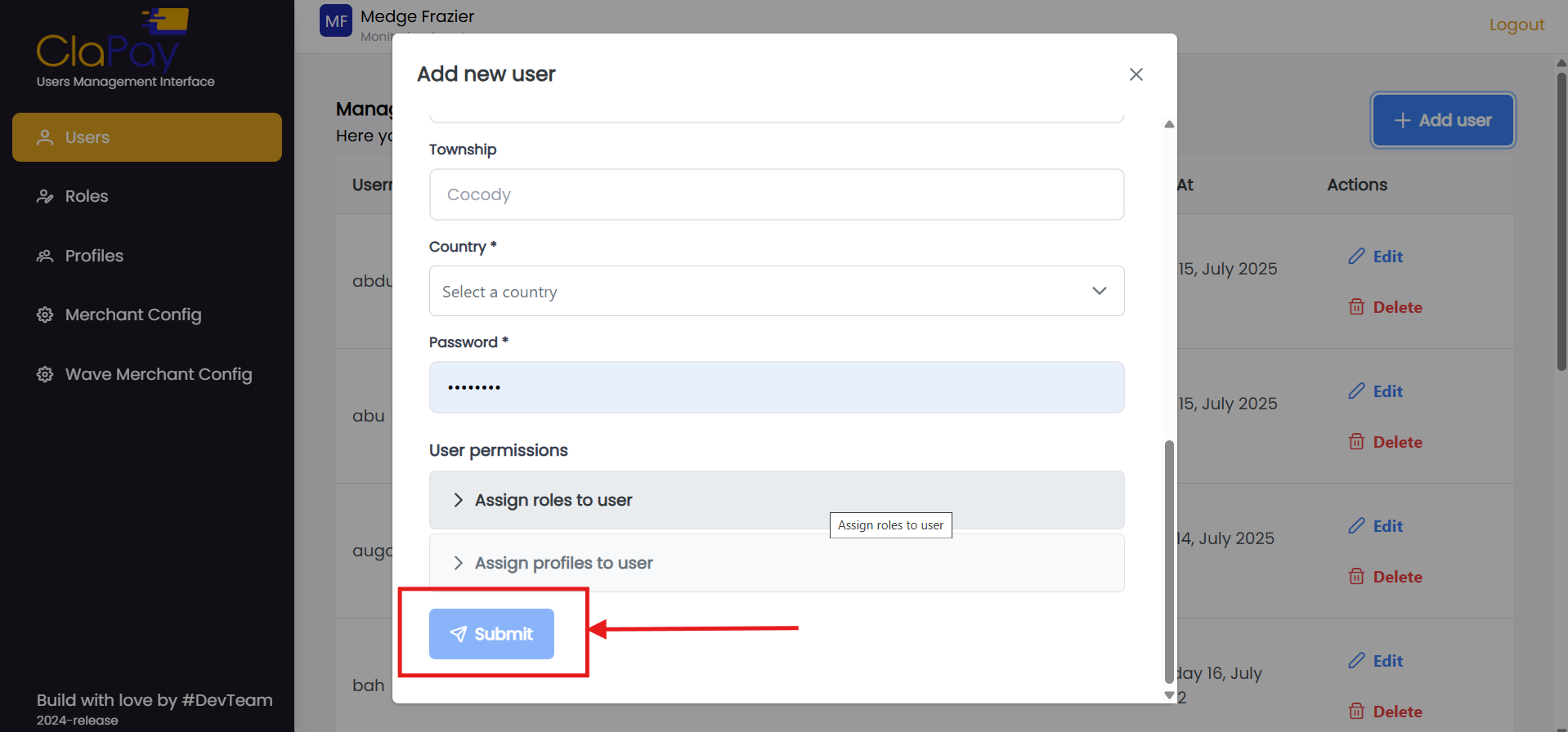Image resolution: width=1568 pixels, height=732 pixels.
Task: Open the Users menu item
Action: click(x=147, y=137)
